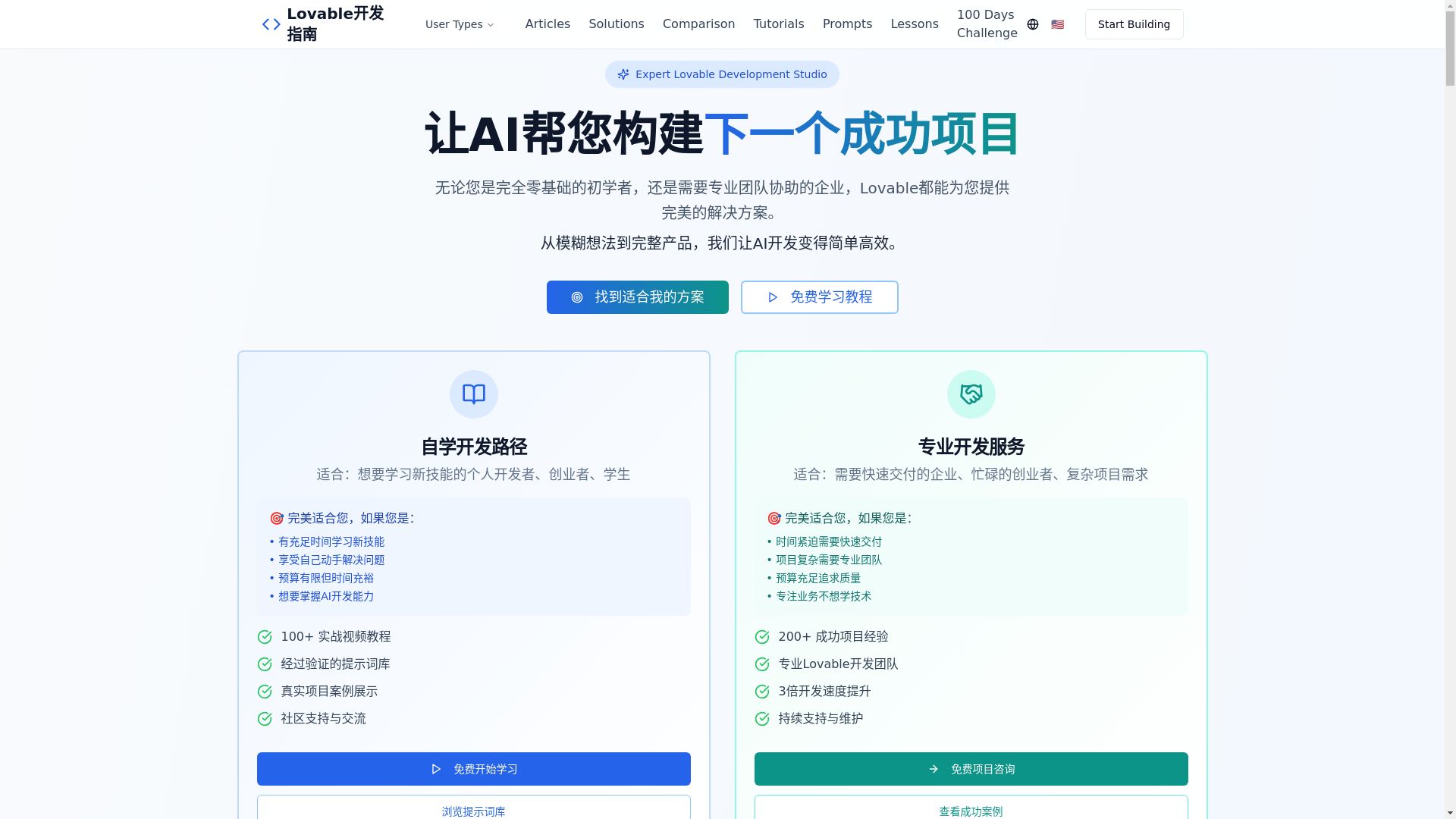
Task: Click the checkmark icon beside 100+ 实战视频教程
Action: [x=265, y=637]
